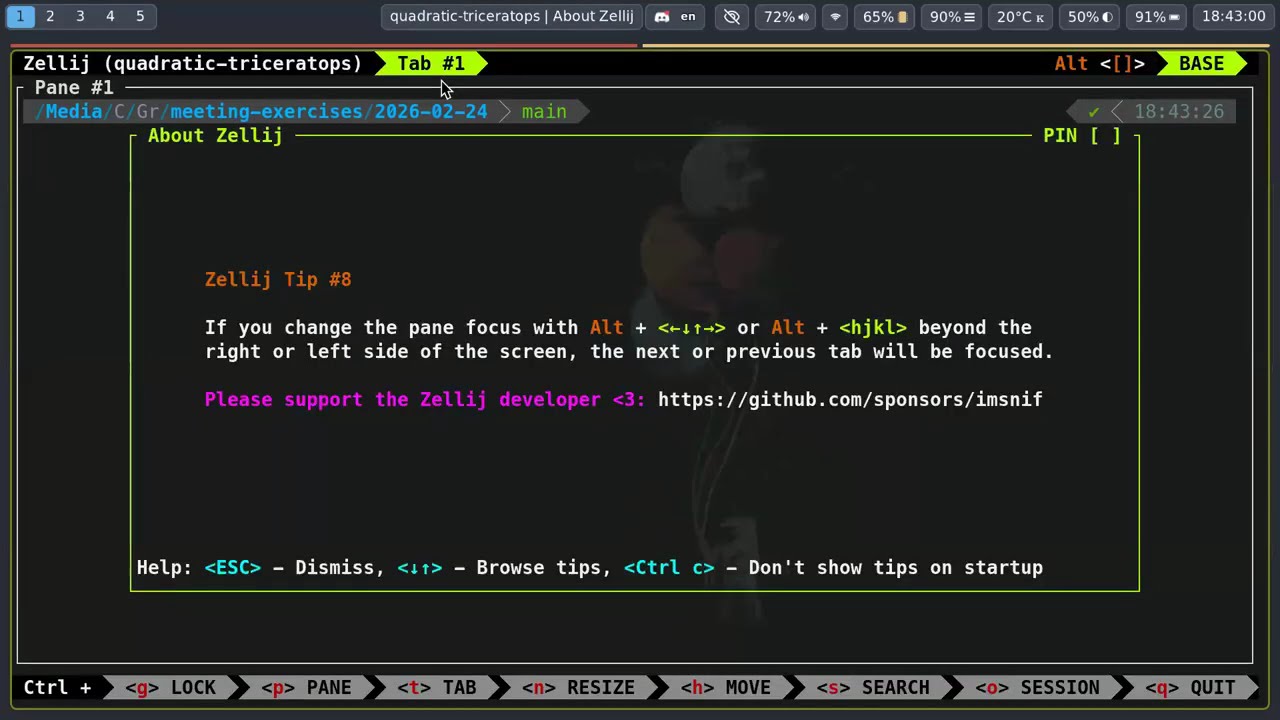
Task: Click the 2026-02-24 directory in prompt
Action: (431, 111)
